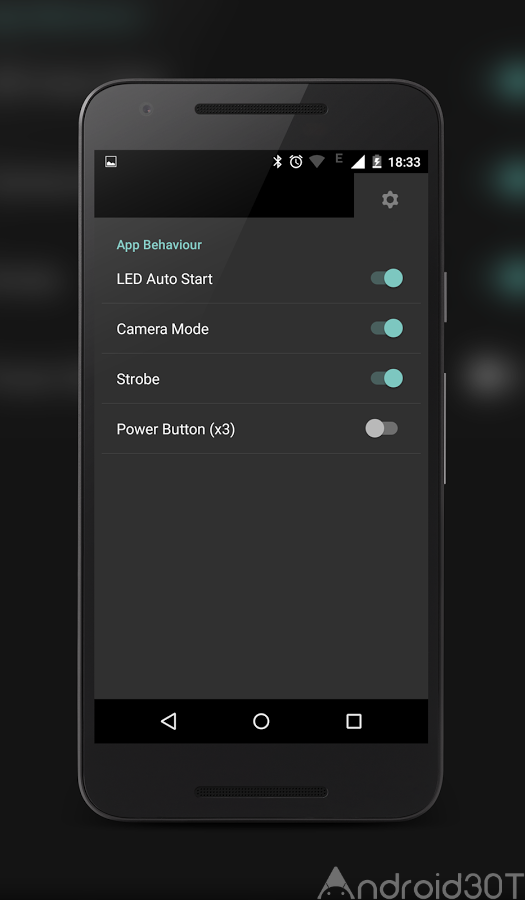Tap the Strobe setting label
The height and width of the screenshot is (900, 525).
point(138,379)
